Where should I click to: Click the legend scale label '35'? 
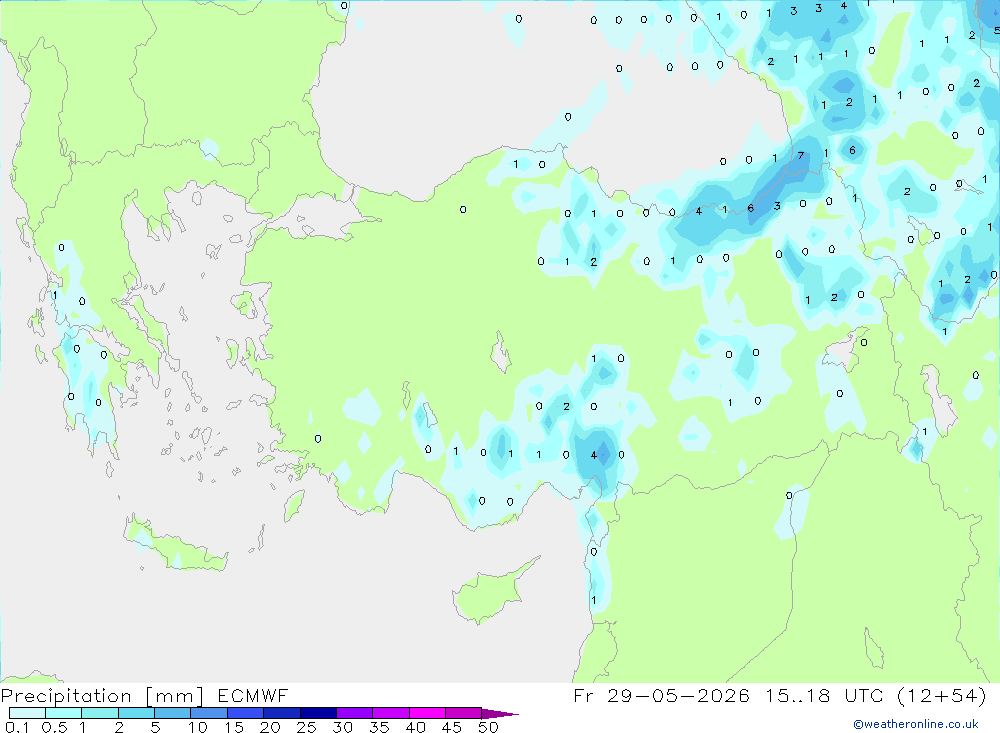379,727
